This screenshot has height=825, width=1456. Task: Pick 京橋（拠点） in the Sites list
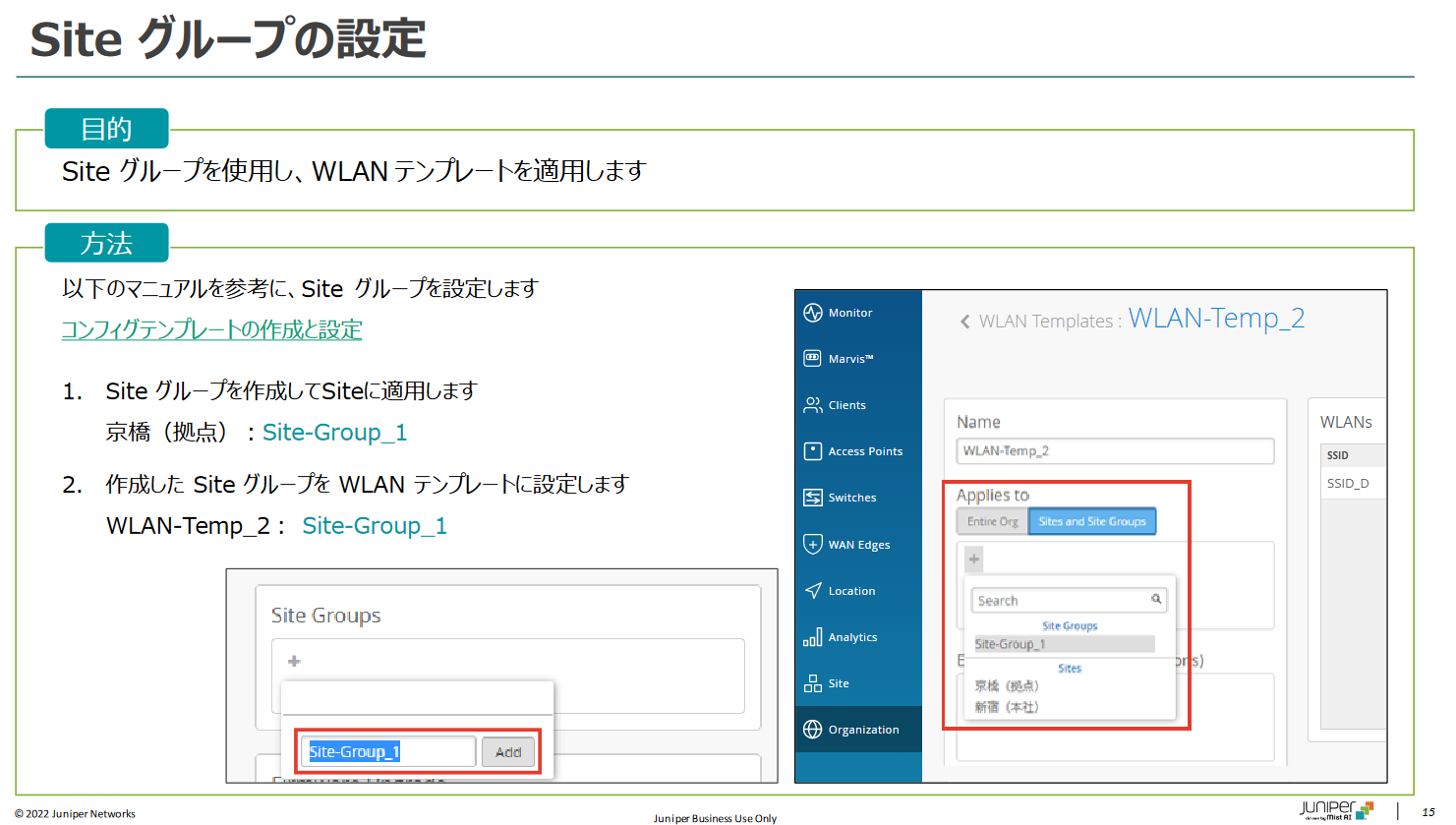pos(1007,686)
